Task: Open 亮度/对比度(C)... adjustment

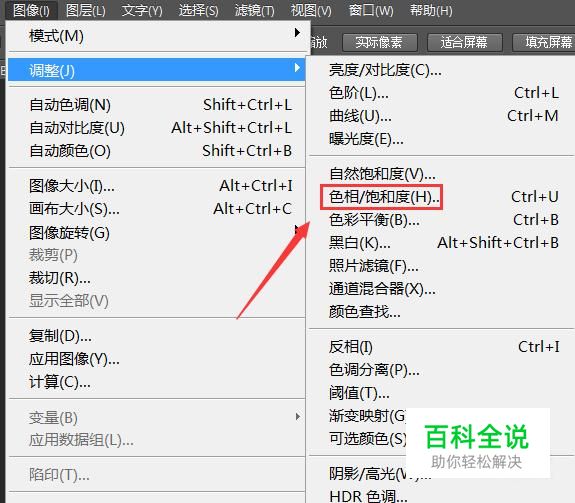Action: pos(442,70)
